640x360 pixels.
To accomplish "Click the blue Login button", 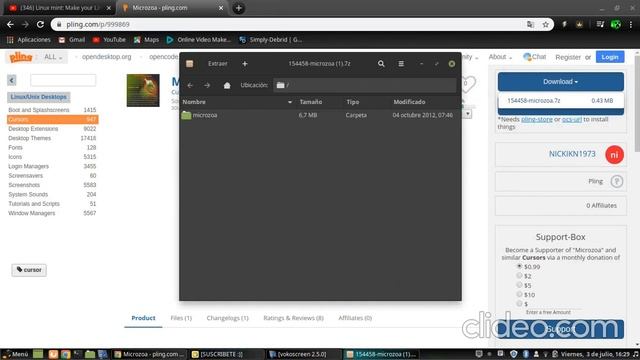I will pos(610,57).
